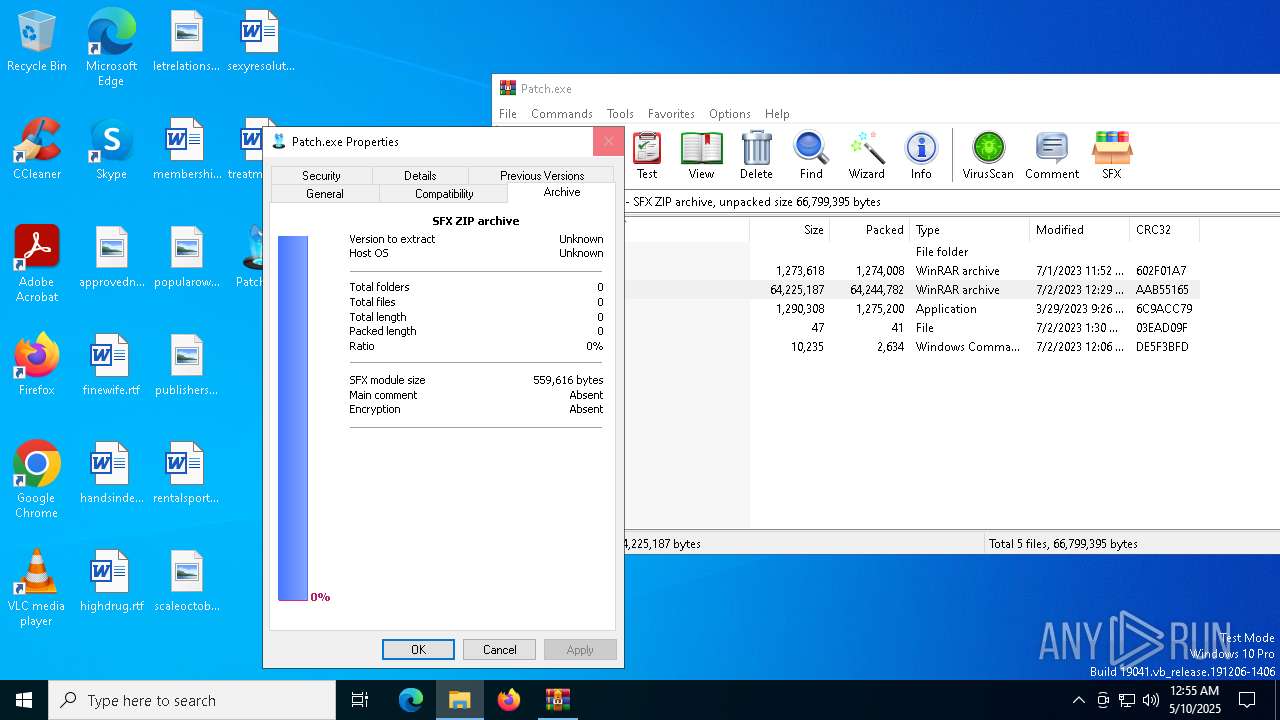The height and width of the screenshot is (720, 1280).
Task: Open the Comment tool
Action: click(x=1052, y=156)
